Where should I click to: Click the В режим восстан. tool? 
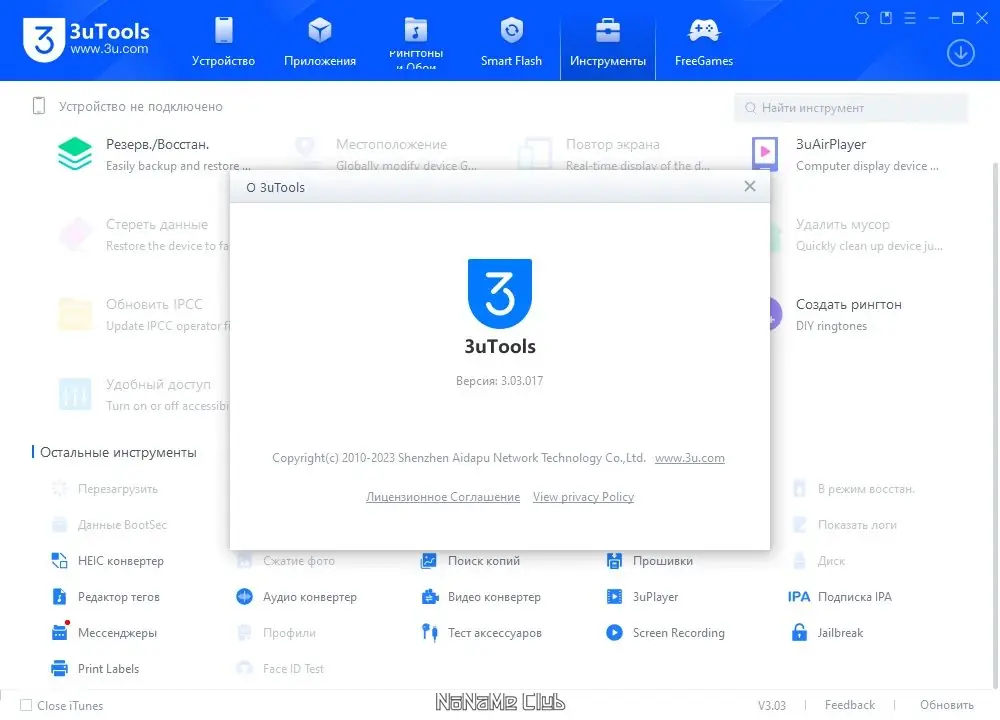pos(855,489)
